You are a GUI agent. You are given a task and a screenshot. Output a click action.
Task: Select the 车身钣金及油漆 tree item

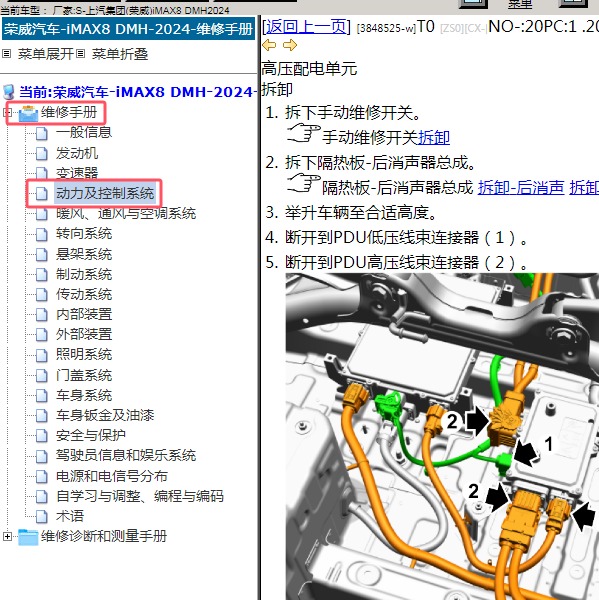pyautogui.click(x=105, y=415)
